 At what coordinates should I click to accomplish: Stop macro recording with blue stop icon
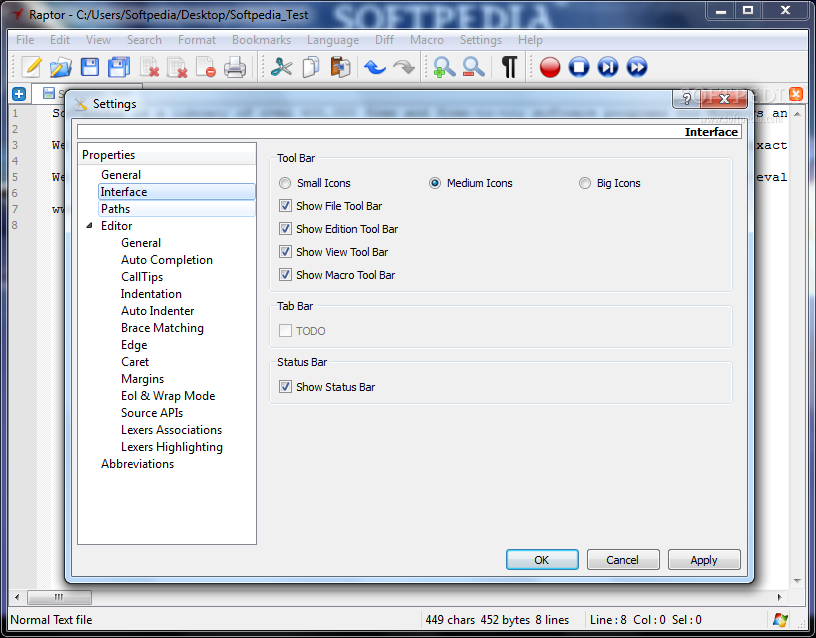point(579,67)
